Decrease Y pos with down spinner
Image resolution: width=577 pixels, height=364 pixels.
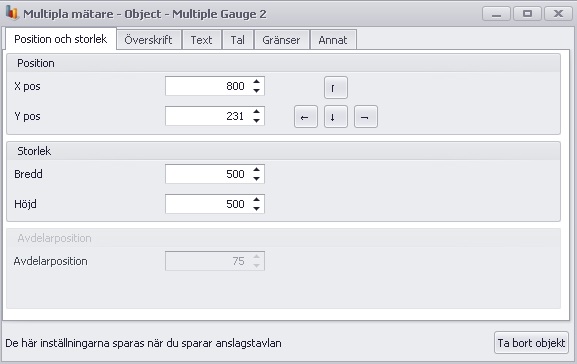[x=256, y=120]
